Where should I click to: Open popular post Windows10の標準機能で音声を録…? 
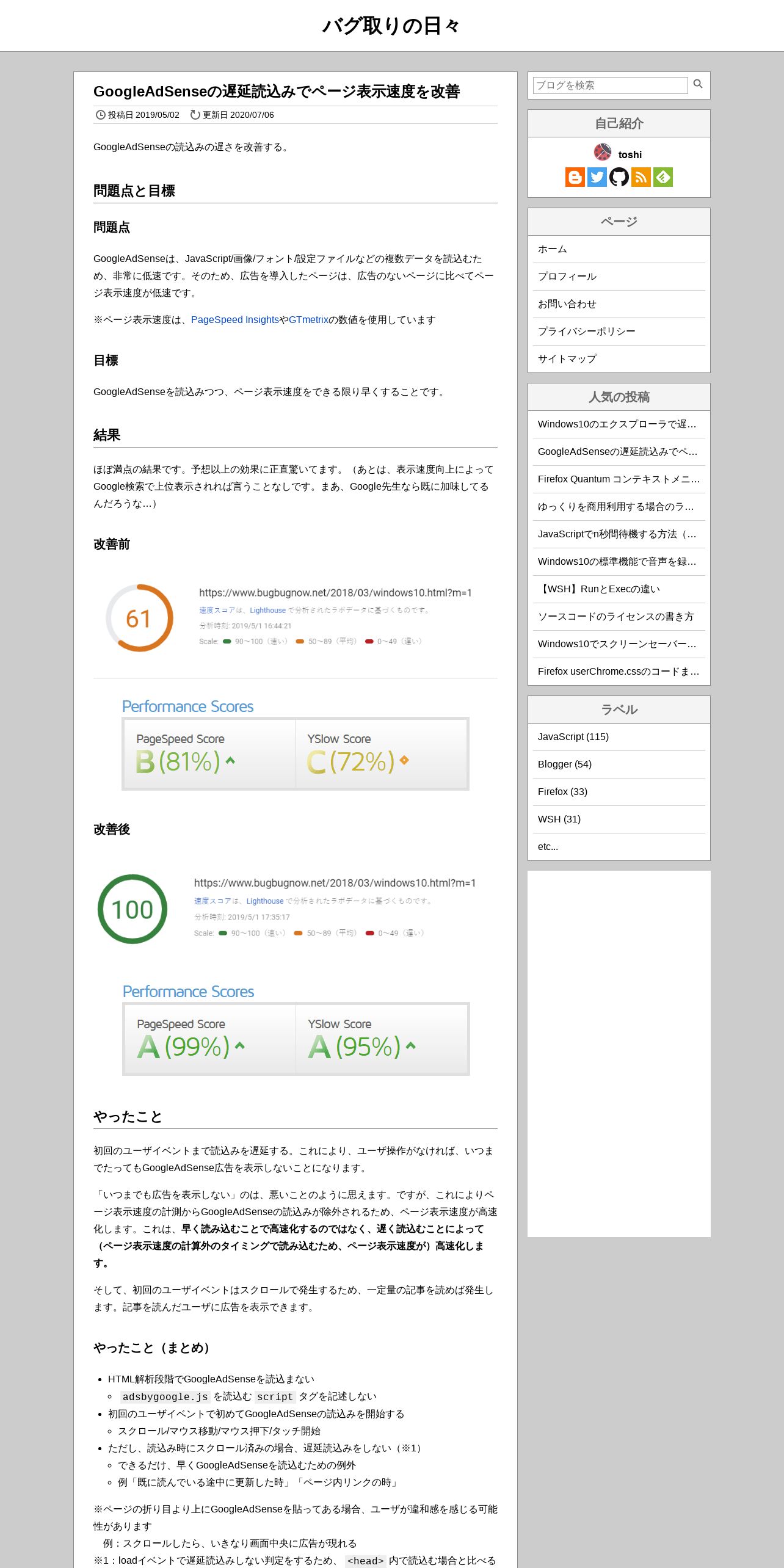[619, 562]
